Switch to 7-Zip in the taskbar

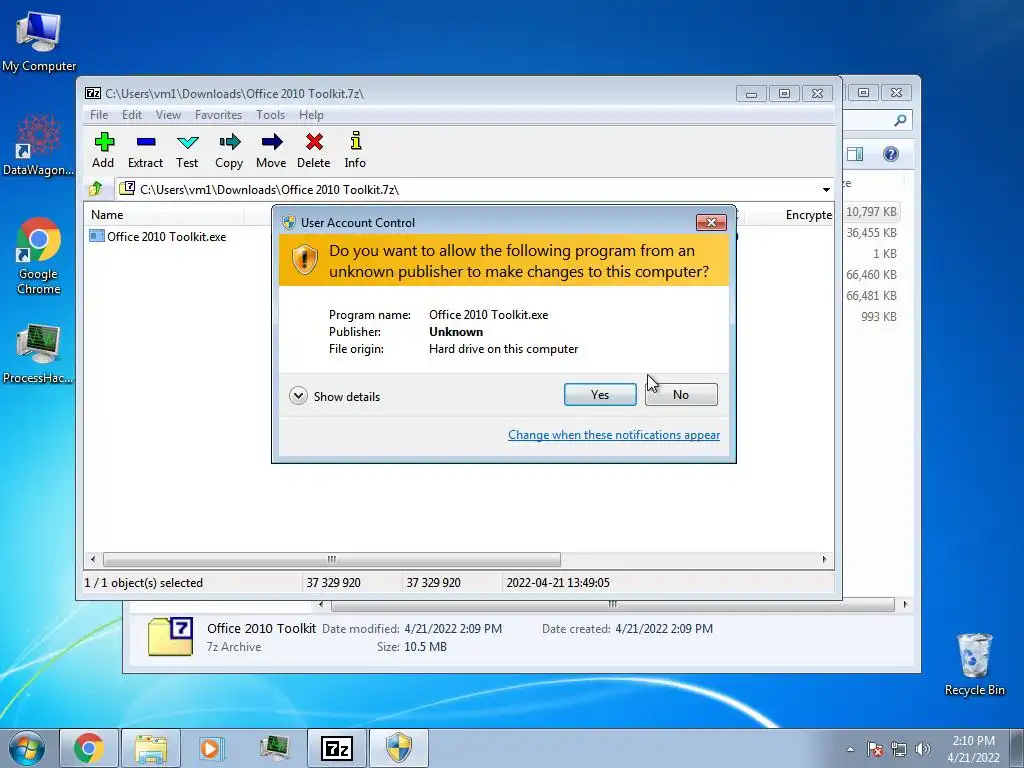click(x=337, y=748)
